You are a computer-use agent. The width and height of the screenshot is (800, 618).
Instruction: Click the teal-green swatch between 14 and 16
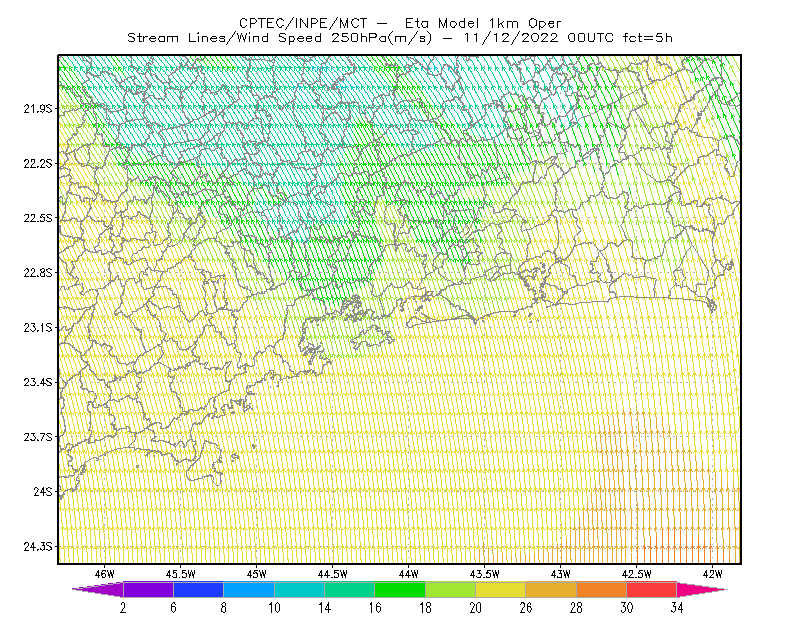349,589
